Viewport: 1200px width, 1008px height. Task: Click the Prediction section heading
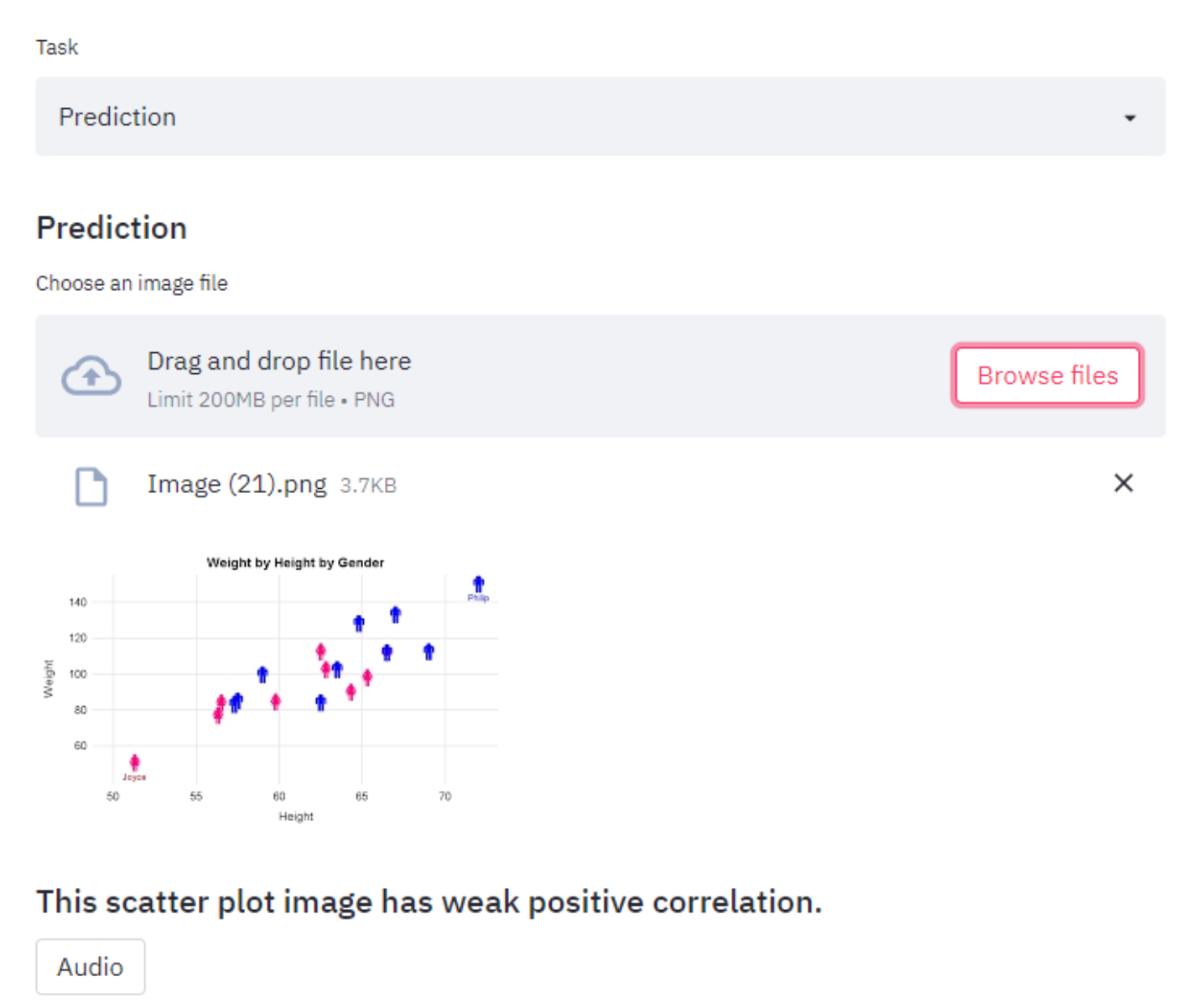(x=111, y=227)
